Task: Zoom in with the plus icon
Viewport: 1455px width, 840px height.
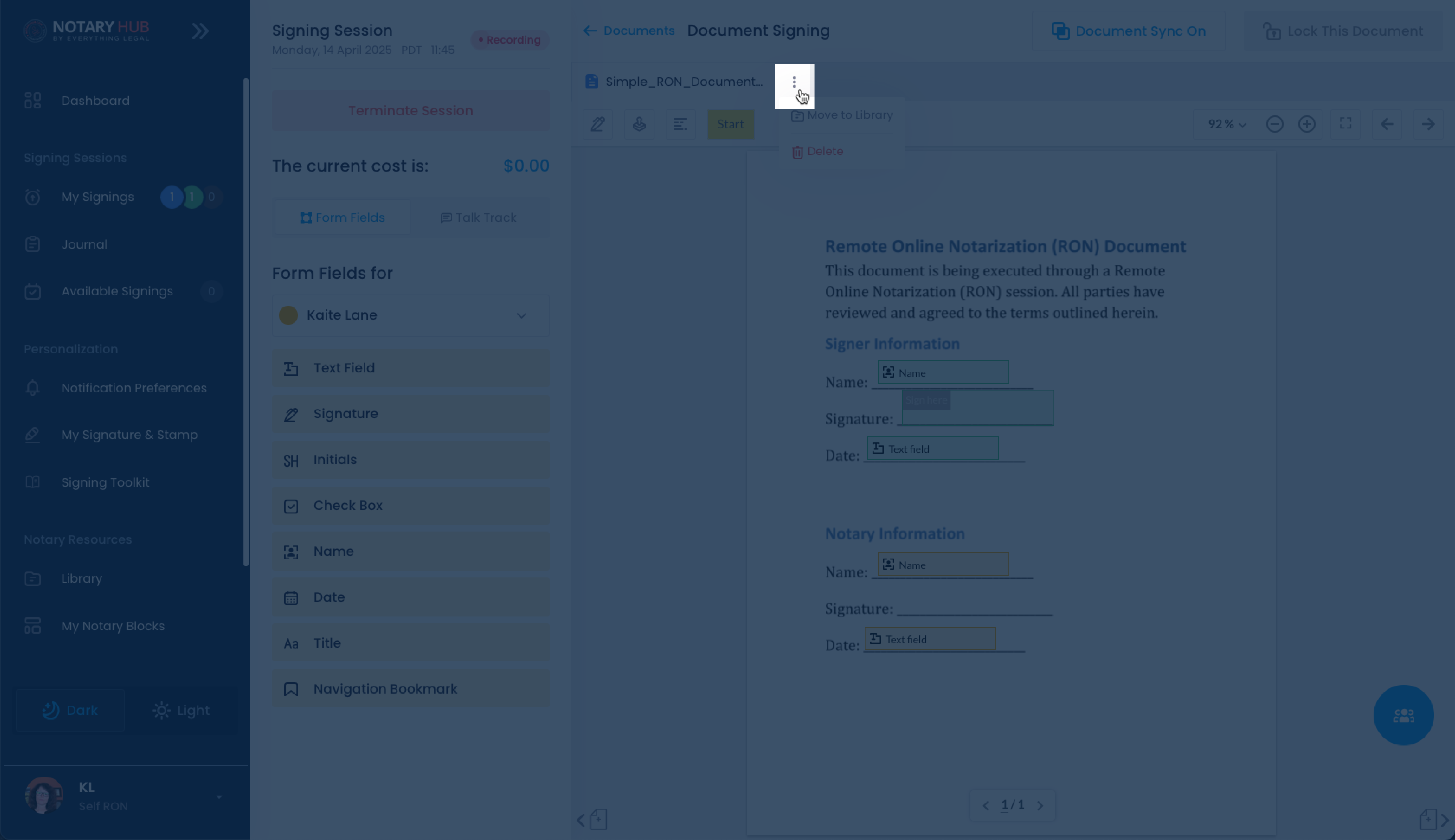Action: [x=1307, y=124]
